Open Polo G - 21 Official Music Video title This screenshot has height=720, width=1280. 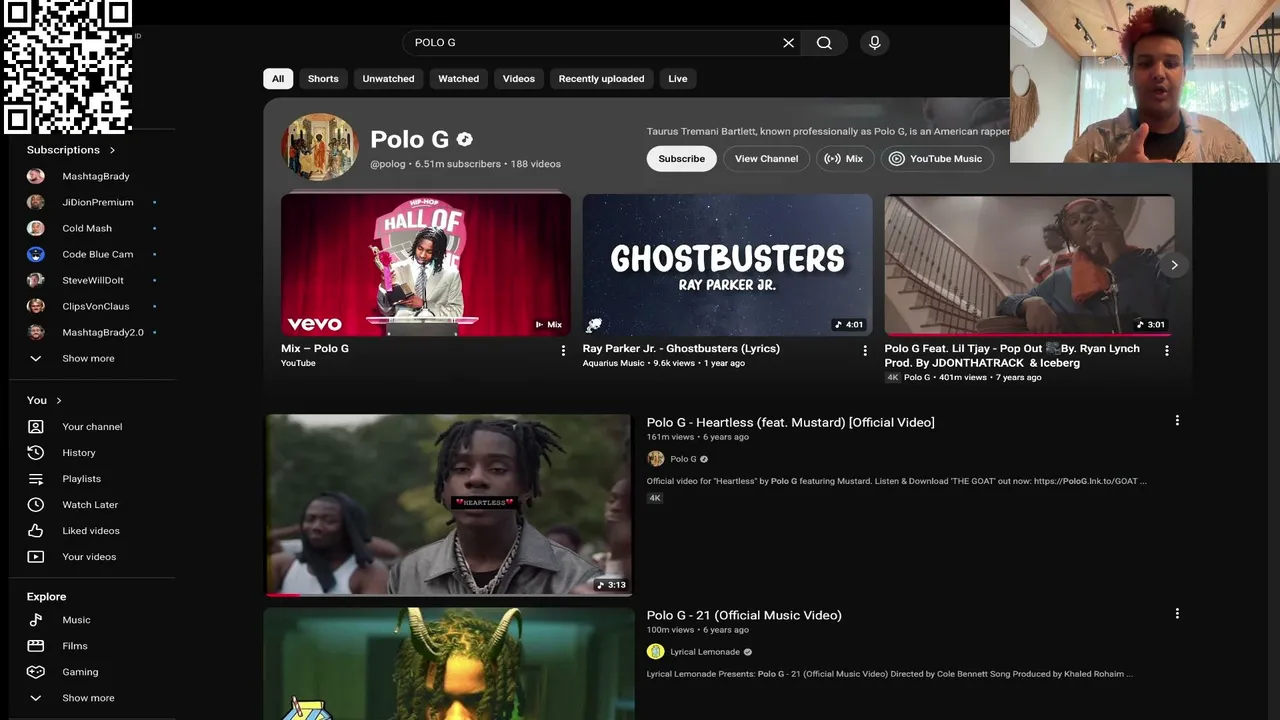[x=744, y=615]
